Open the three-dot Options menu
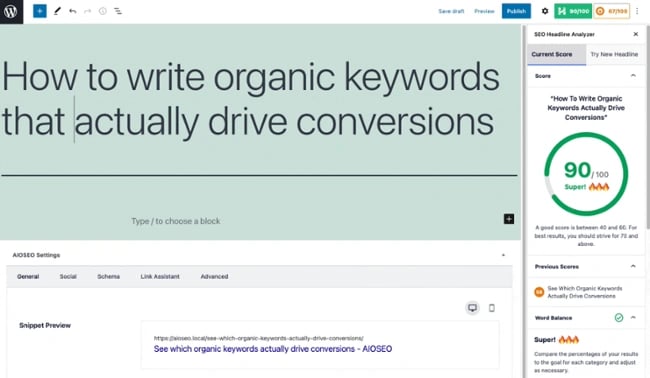 [x=637, y=11]
